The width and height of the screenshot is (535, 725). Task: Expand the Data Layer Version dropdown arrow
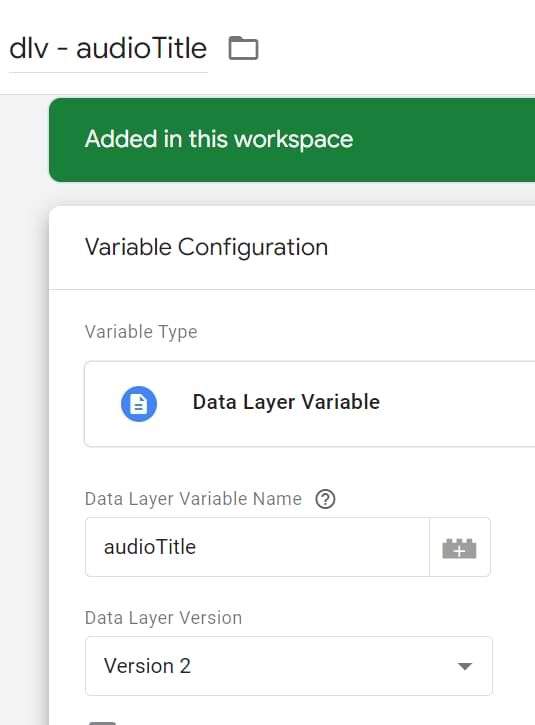click(464, 666)
